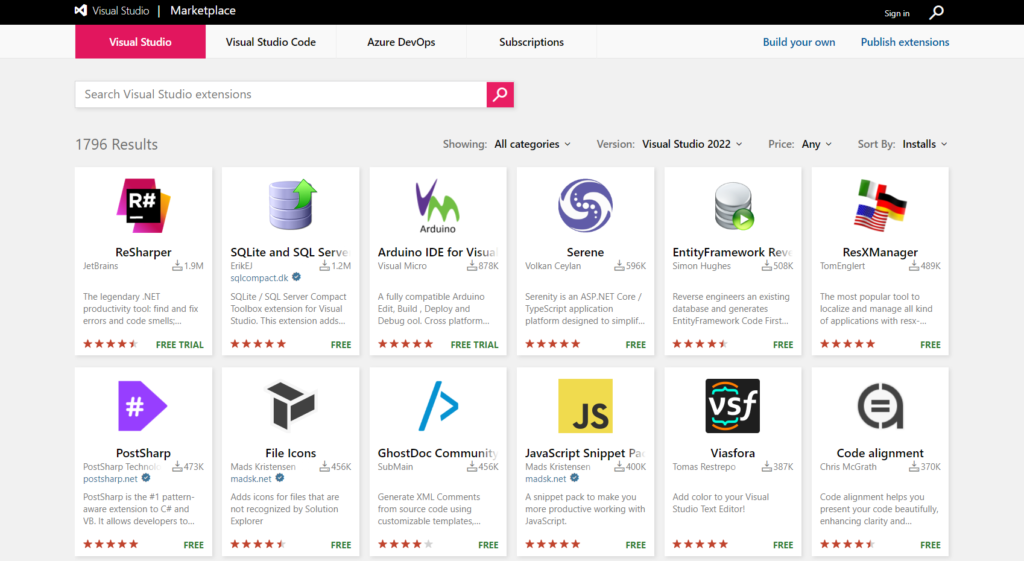Open the PostSharp purple hashtag icon
The width and height of the screenshot is (1024, 561).
click(143, 406)
